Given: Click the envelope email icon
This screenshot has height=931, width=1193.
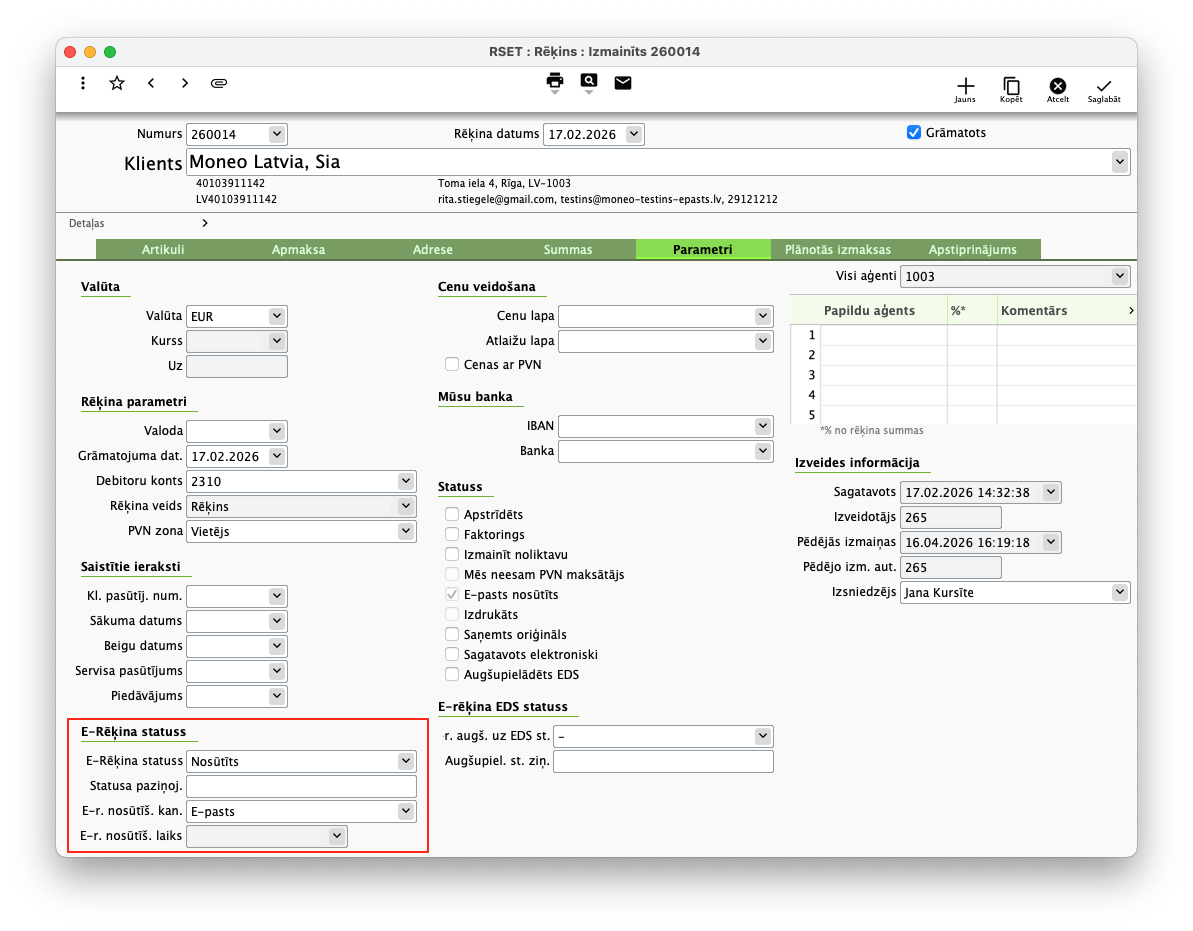Looking at the screenshot, I should pyautogui.click(x=623, y=82).
